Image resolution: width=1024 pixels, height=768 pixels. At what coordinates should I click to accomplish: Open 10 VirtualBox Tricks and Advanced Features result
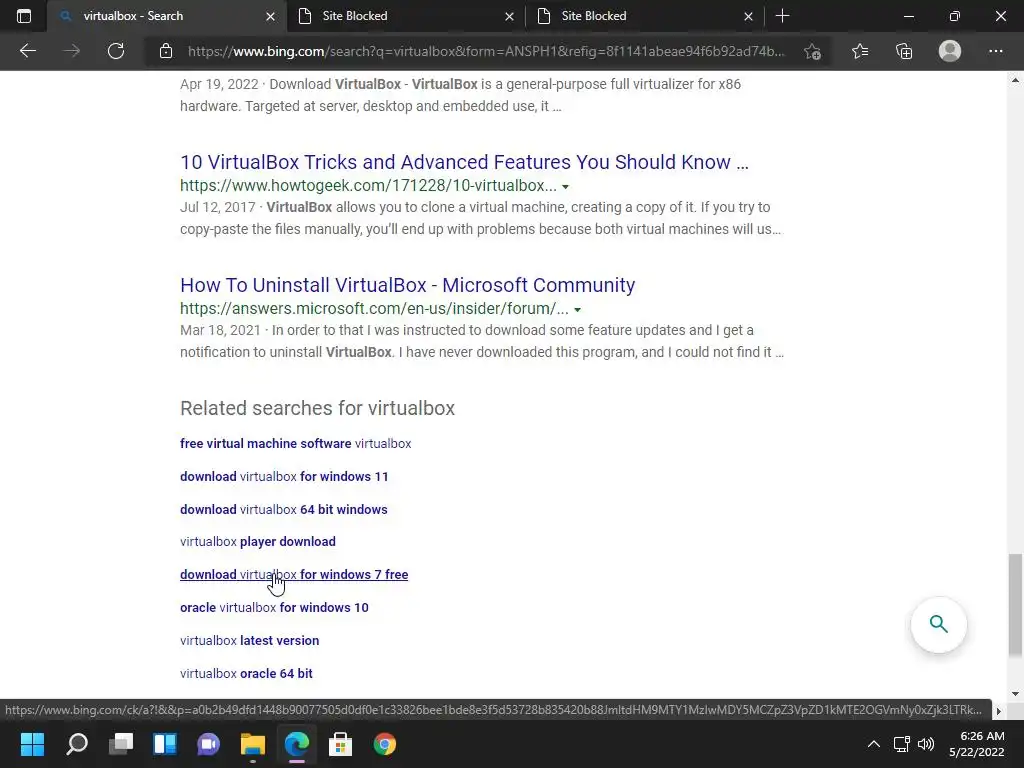[x=464, y=162]
